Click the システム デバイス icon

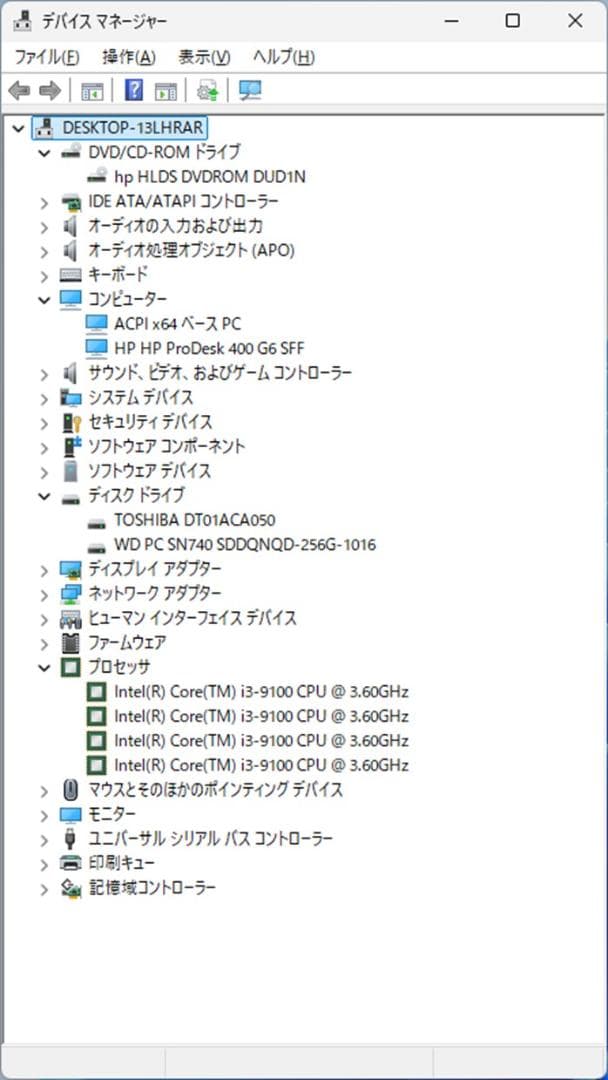pos(71,397)
